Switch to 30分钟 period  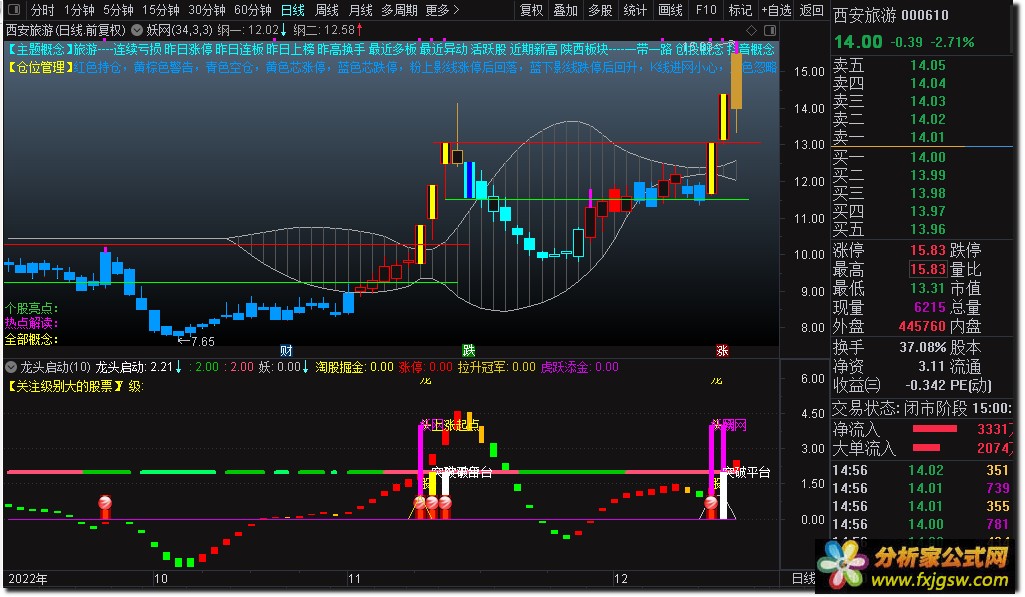(207, 10)
